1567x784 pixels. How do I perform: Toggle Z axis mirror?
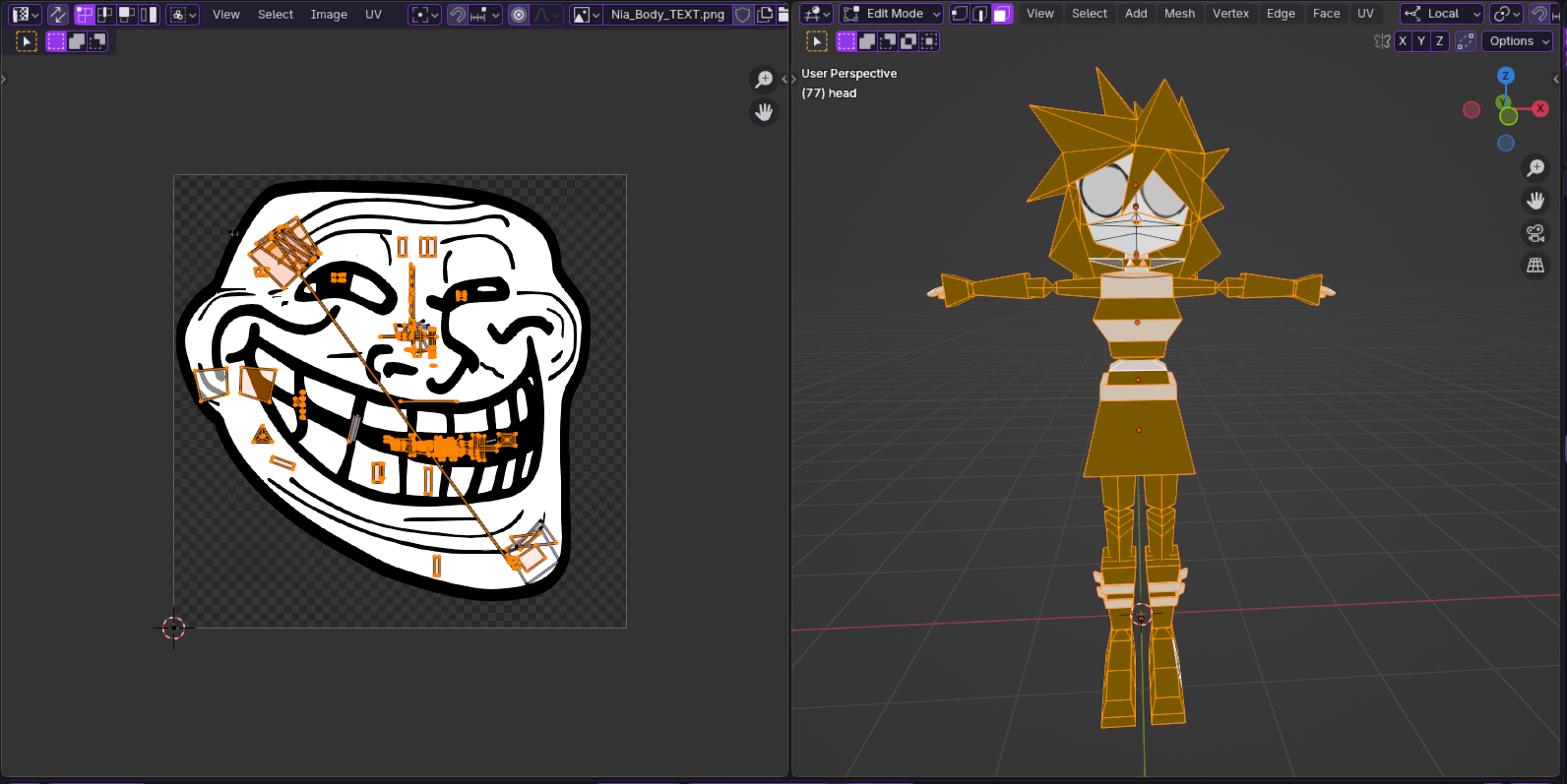[1440, 41]
